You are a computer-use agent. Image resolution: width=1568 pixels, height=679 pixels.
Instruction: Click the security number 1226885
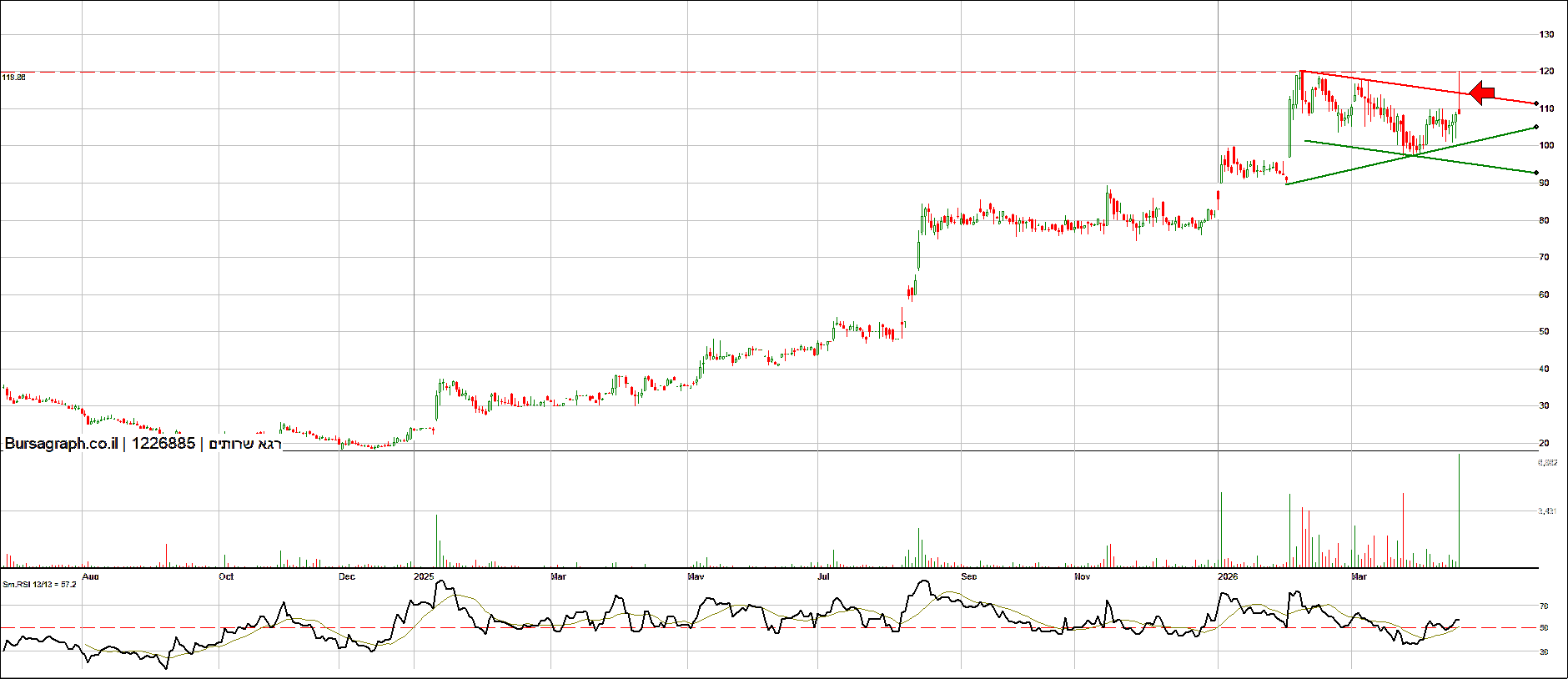[163, 444]
